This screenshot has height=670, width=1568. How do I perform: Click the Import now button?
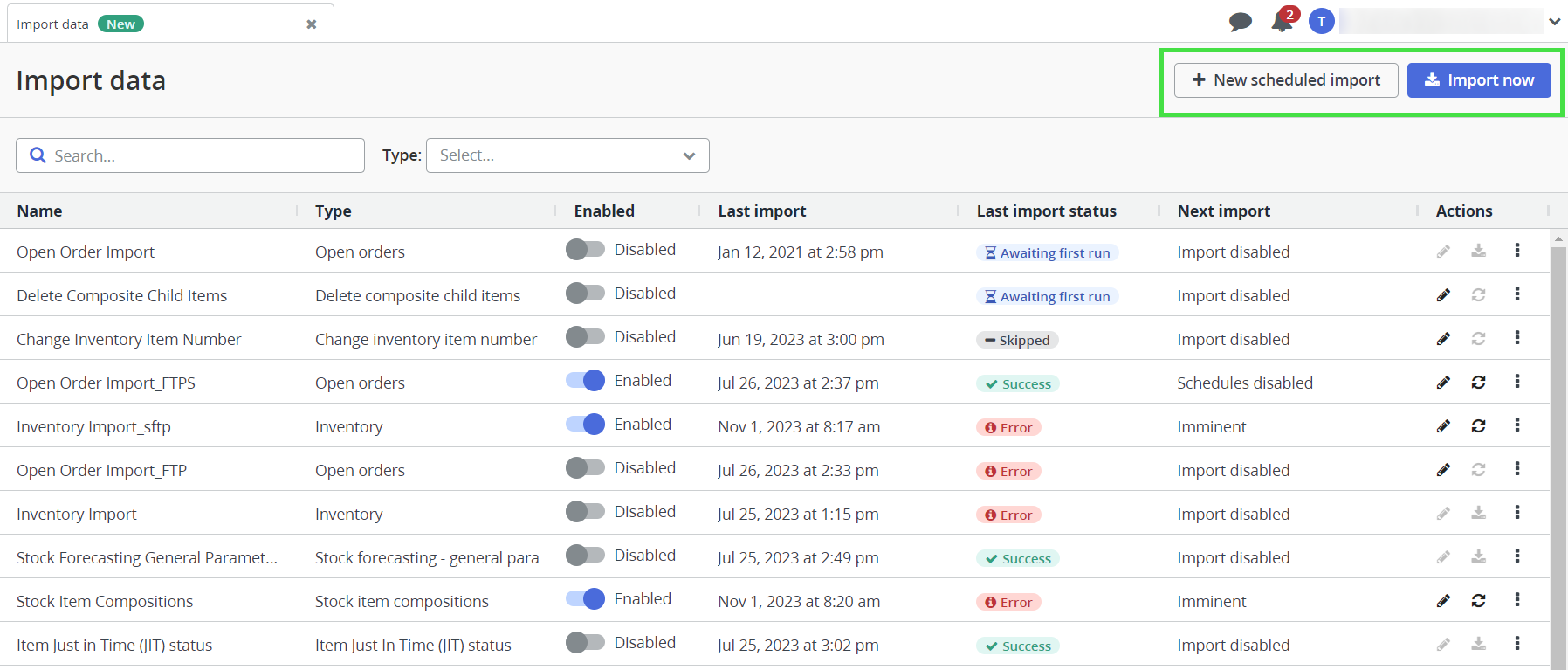(x=1478, y=80)
